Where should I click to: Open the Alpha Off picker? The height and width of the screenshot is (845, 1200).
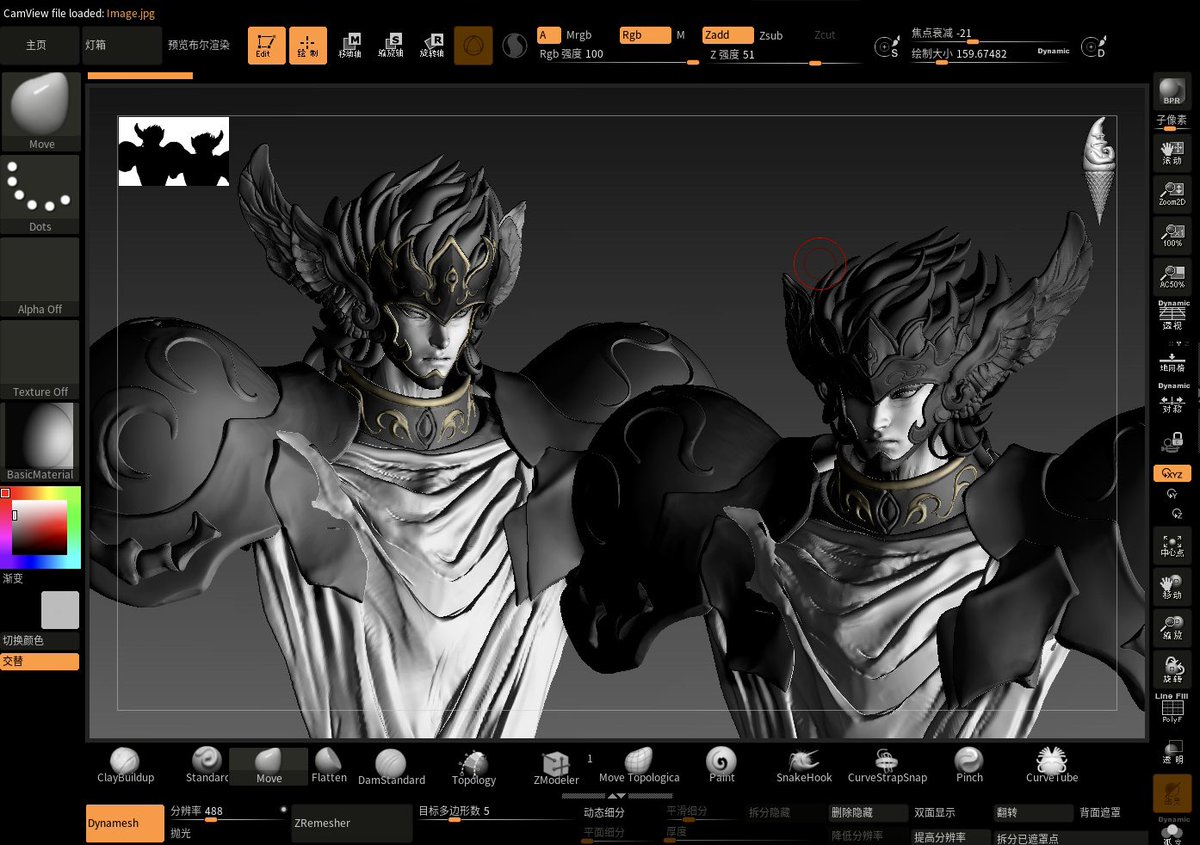[41, 277]
